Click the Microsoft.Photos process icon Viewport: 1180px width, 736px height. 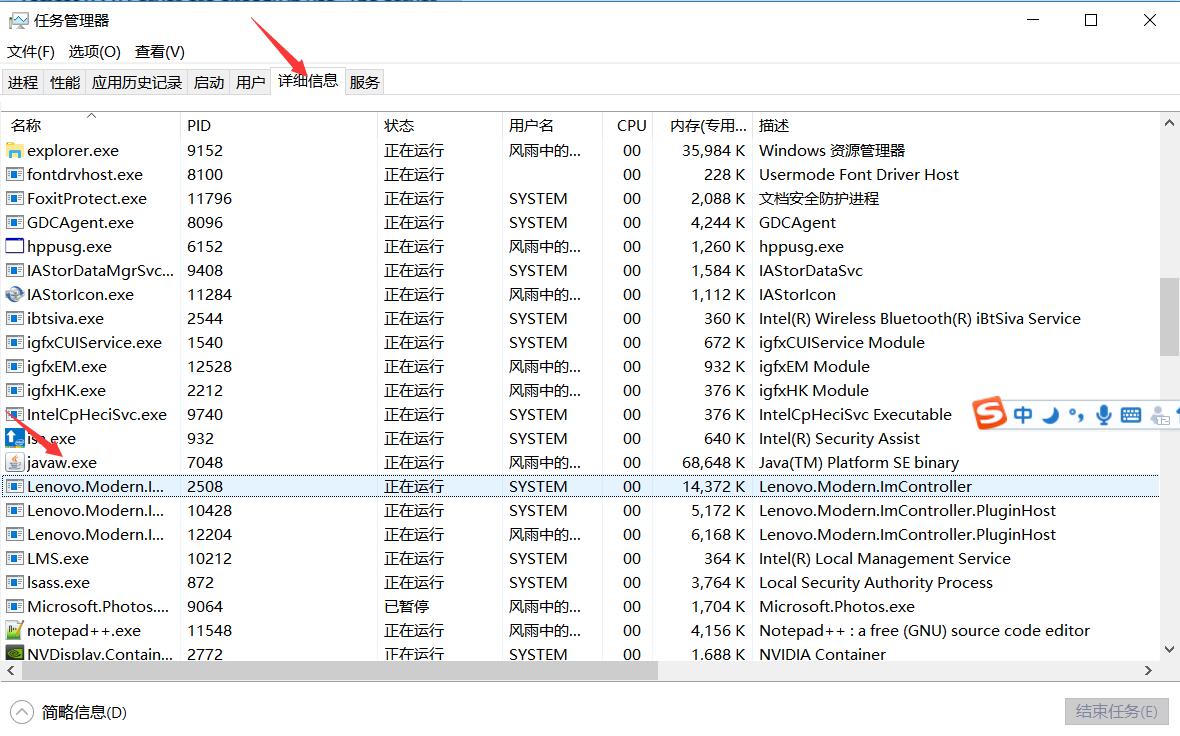click(14, 607)
